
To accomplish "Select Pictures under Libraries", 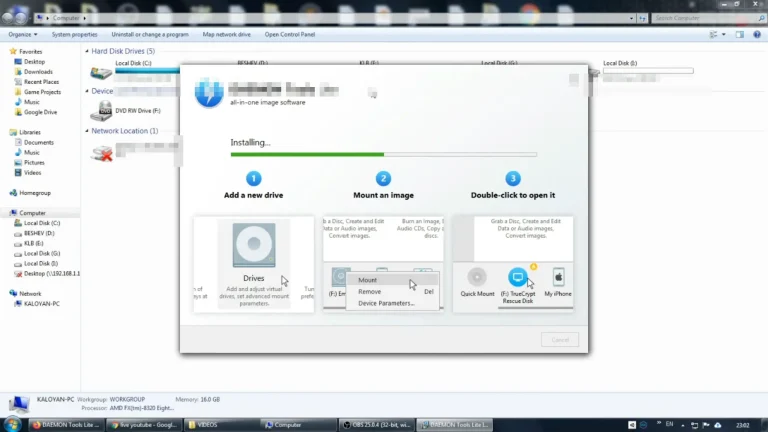I will (34, 163).
